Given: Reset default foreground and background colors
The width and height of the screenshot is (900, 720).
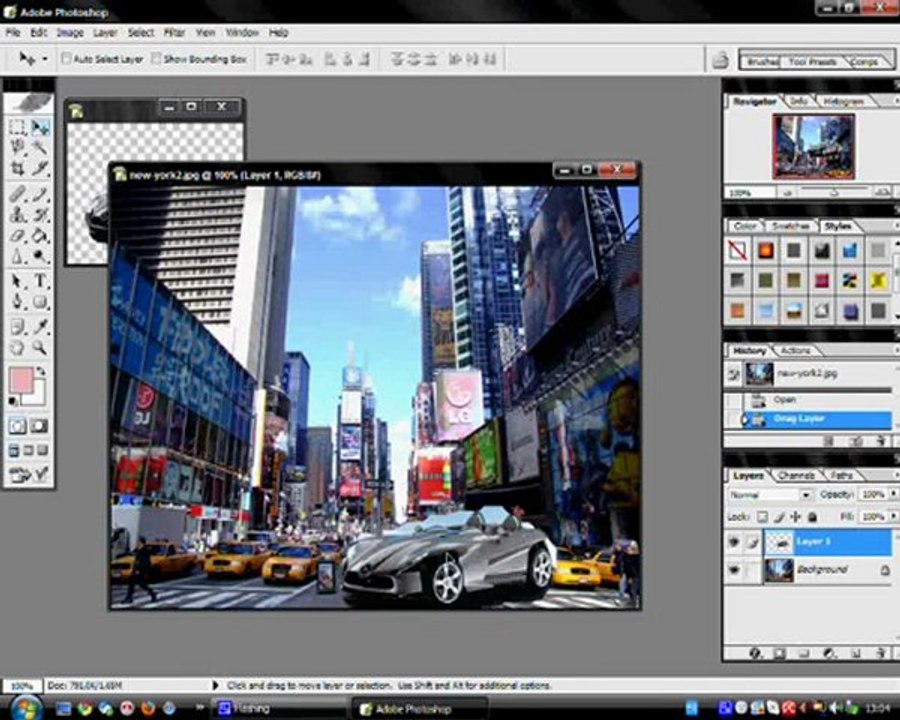Looking at the screenshot, I should pyautogui.click(x=13, y=401).
